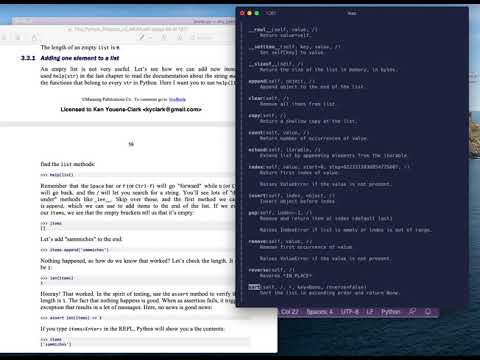
Task: Click the feedback icon in editor status bar
Action: (412, 311)
